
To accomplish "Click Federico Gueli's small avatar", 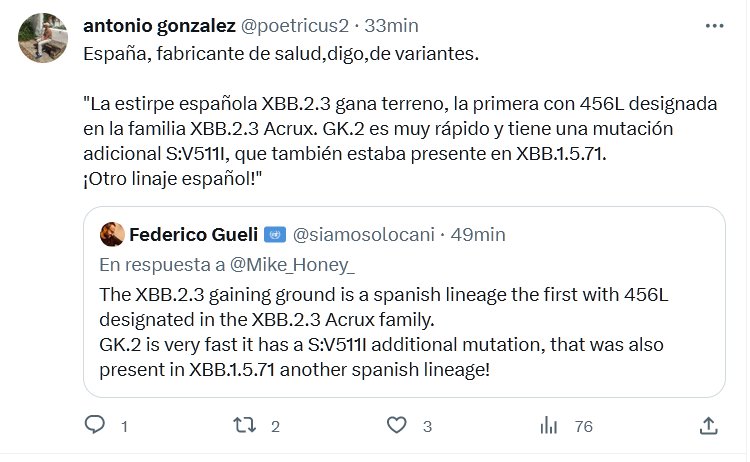I will click(113, 234).
